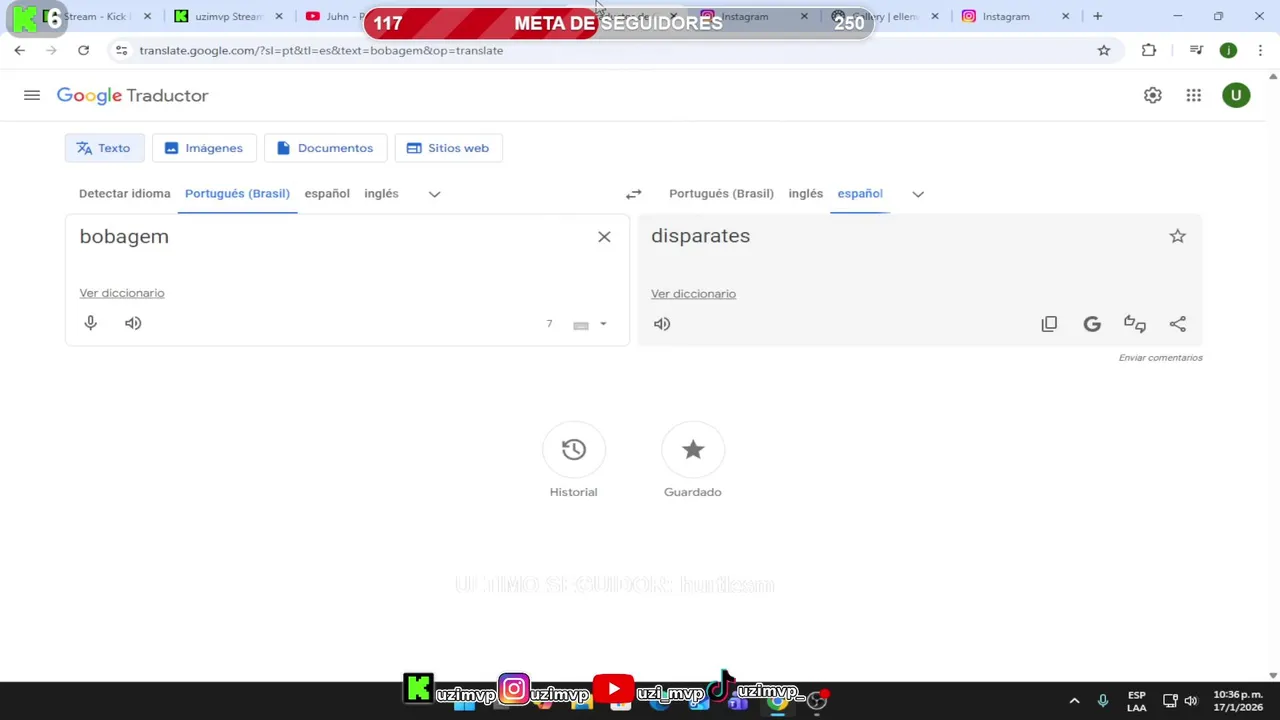Clear the source text bobagem
1280x720 pixels.
point(604,237)
